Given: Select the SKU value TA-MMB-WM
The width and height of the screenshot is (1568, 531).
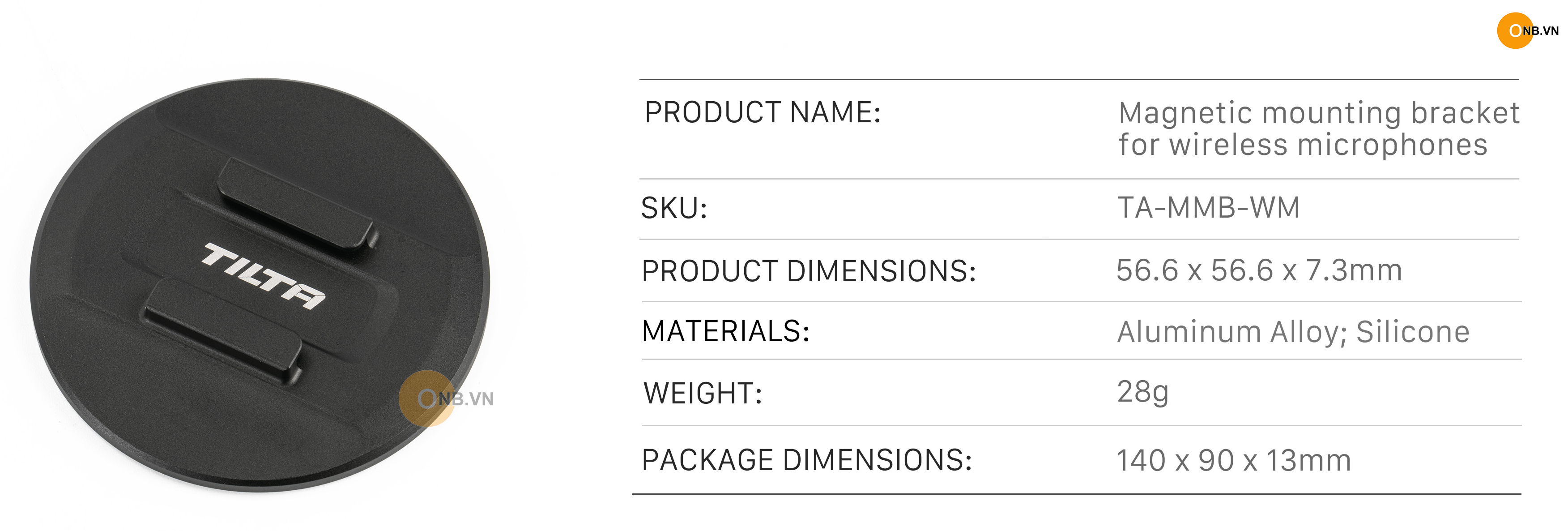Looking at the screenshot, I should coord(1208,207).
